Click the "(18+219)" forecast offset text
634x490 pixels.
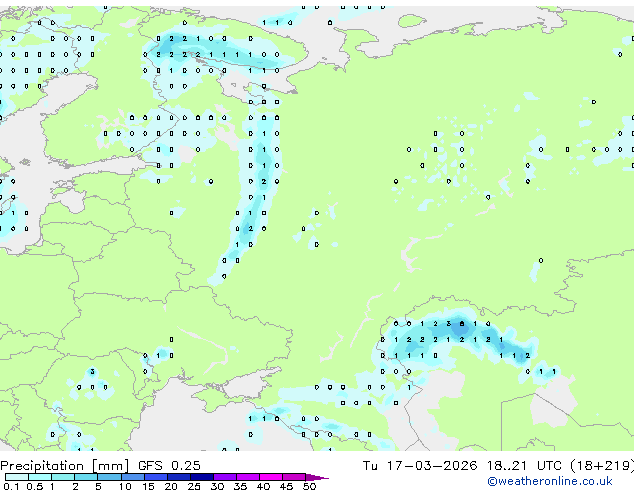[602, 466]
